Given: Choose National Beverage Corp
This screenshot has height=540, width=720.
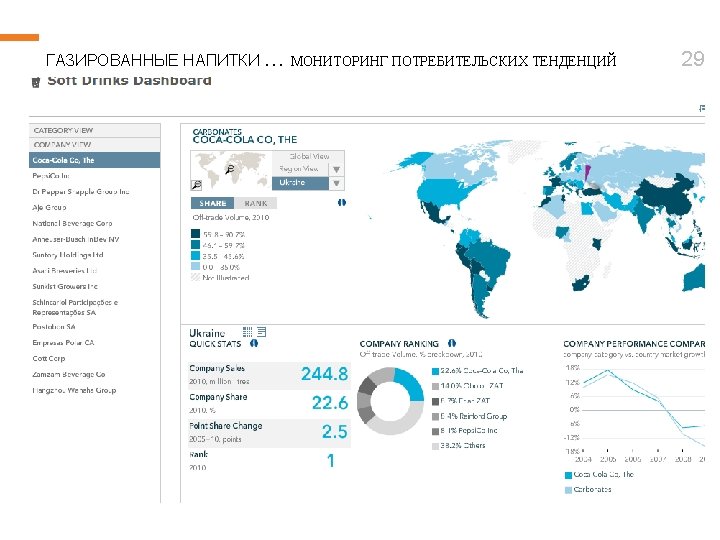Looking at the screenshot, I should point(72,224).
